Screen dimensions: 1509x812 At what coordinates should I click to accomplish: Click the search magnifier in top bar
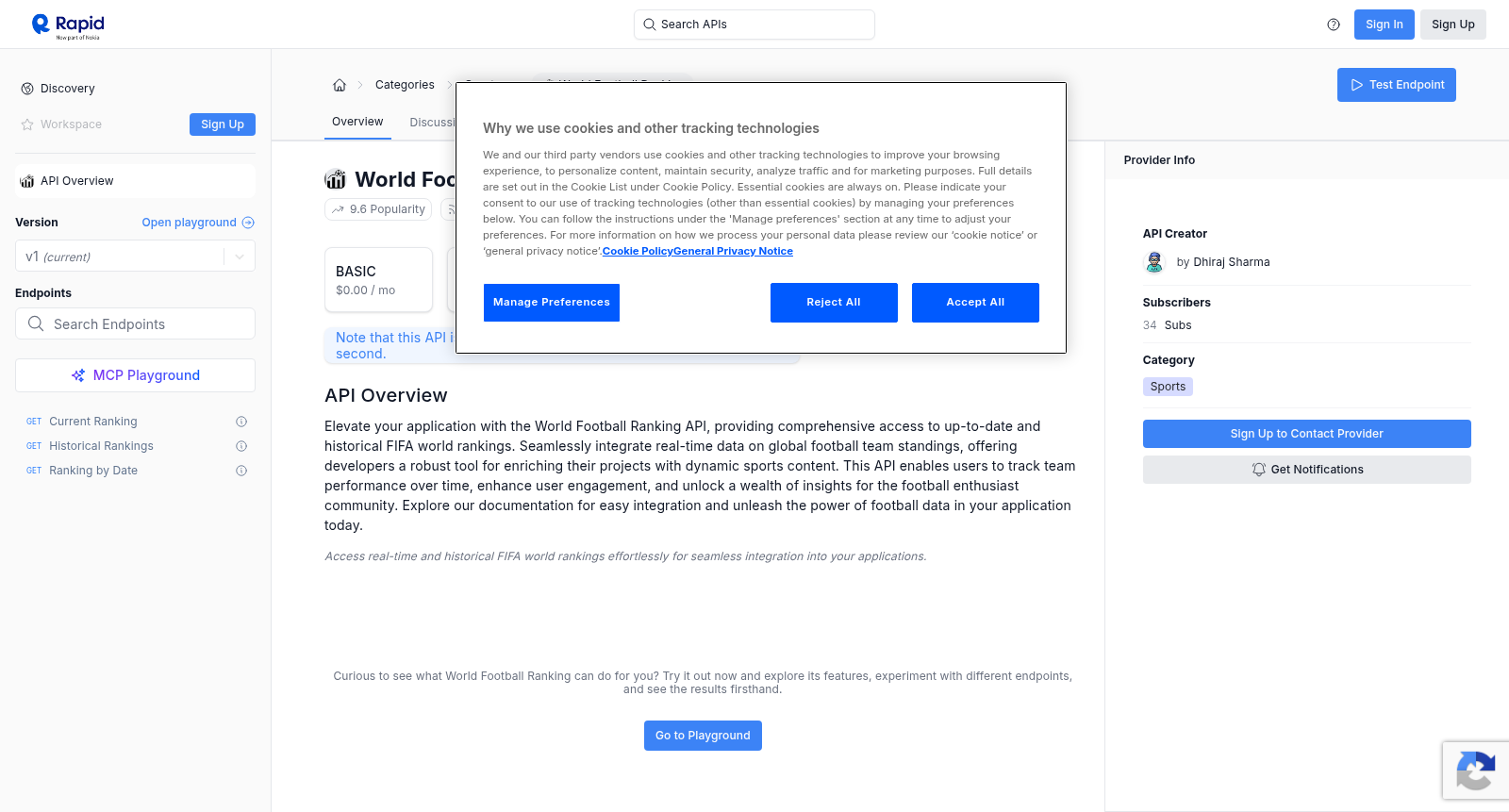click(649, 25)
